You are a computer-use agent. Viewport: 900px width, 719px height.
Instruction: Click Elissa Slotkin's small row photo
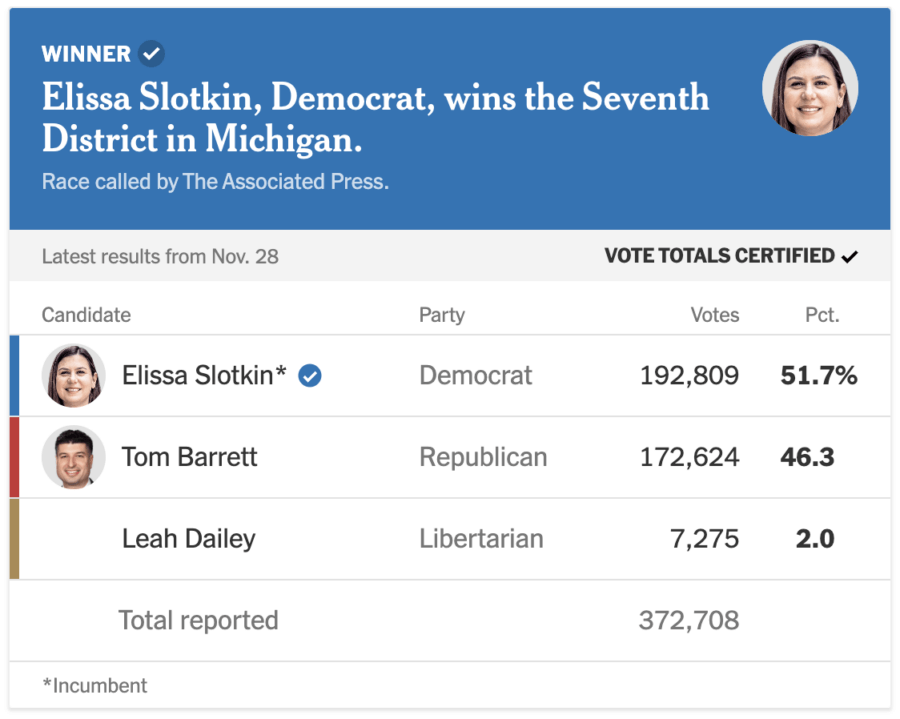[73, 376]
